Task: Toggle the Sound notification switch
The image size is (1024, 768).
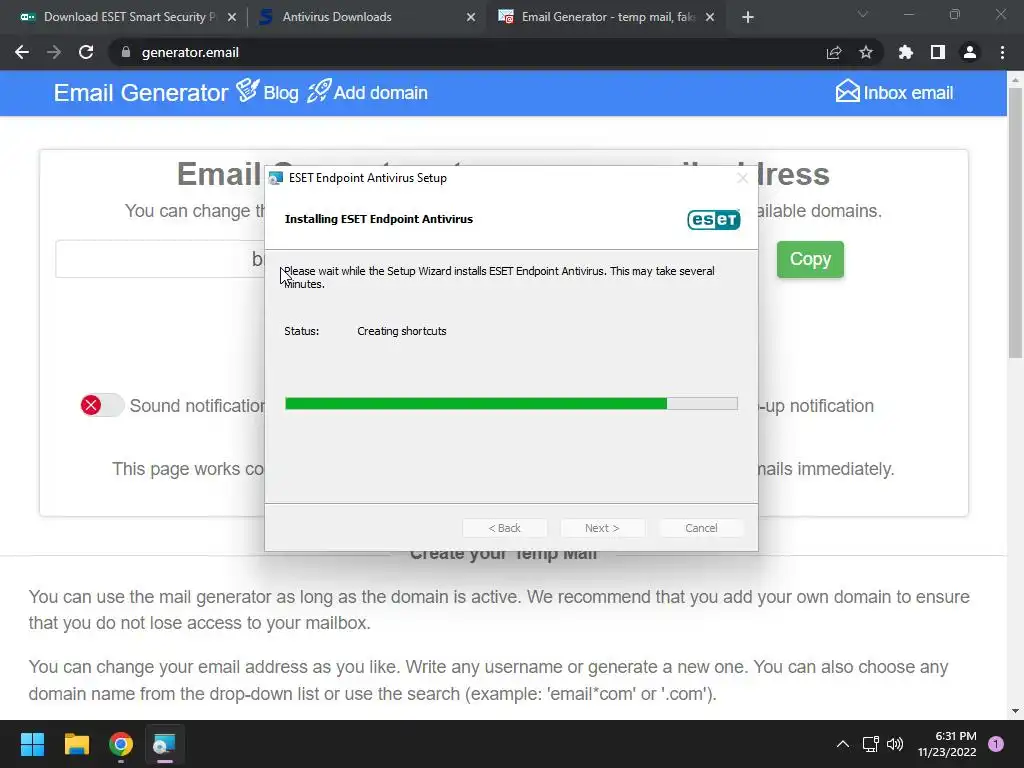Action: click(x=102, y=406)
